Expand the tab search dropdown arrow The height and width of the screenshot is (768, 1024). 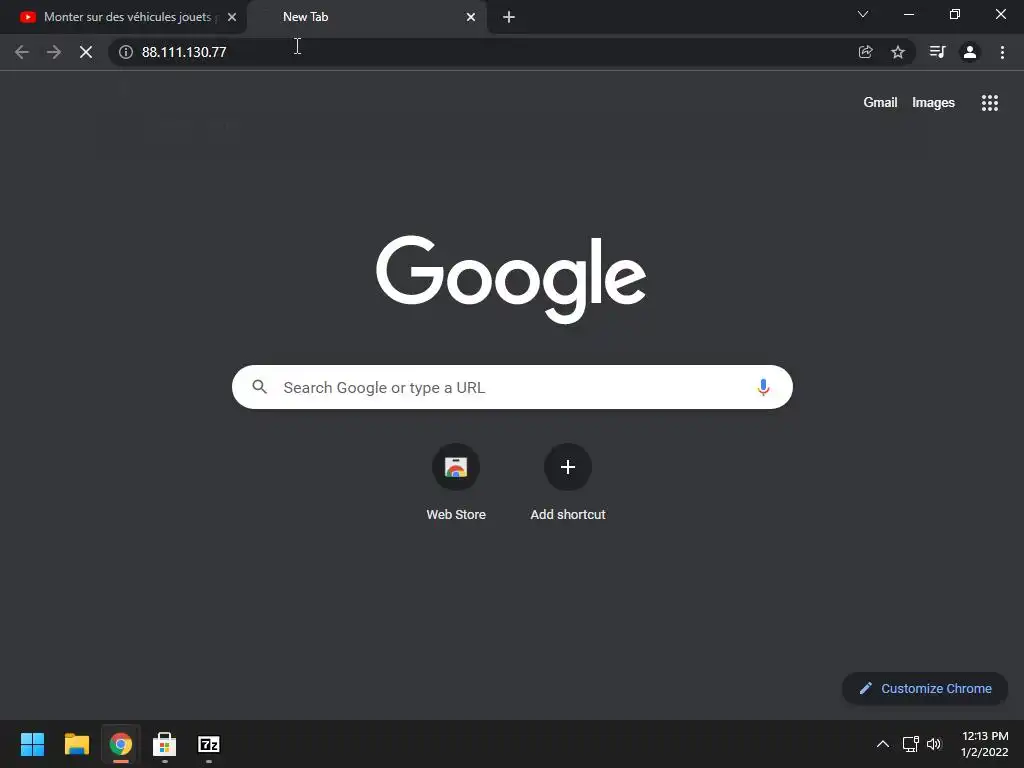click(863, 14)
